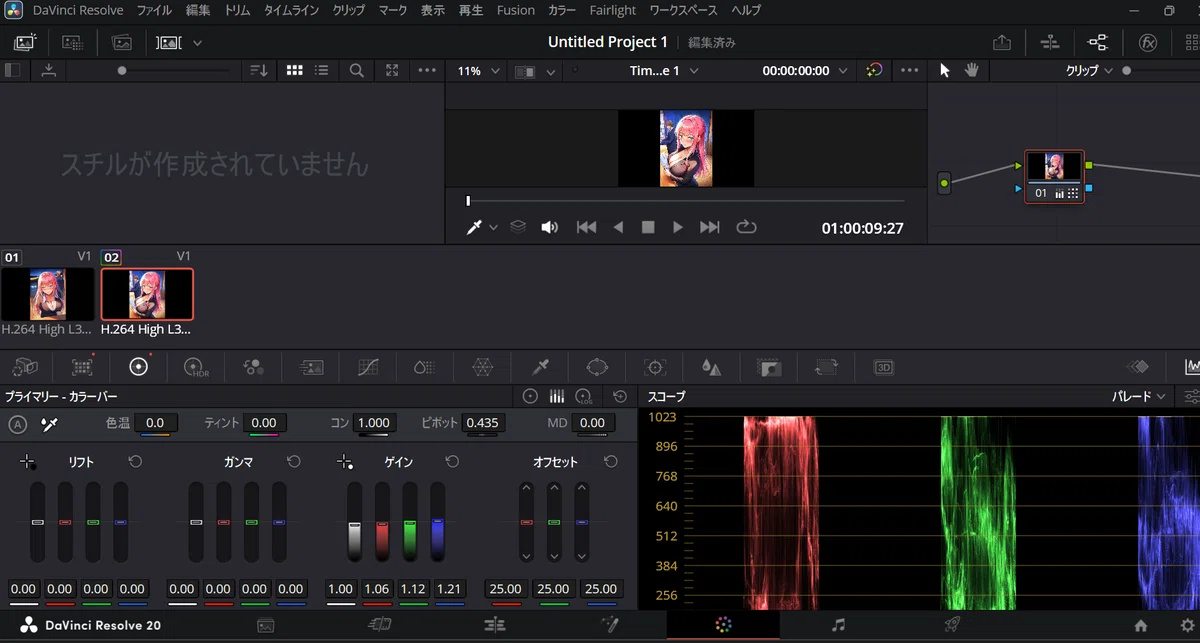This screenshot has width=1200, height=643.
Task: Open the Motion Effects palette icon
Action: pos(311,367)
